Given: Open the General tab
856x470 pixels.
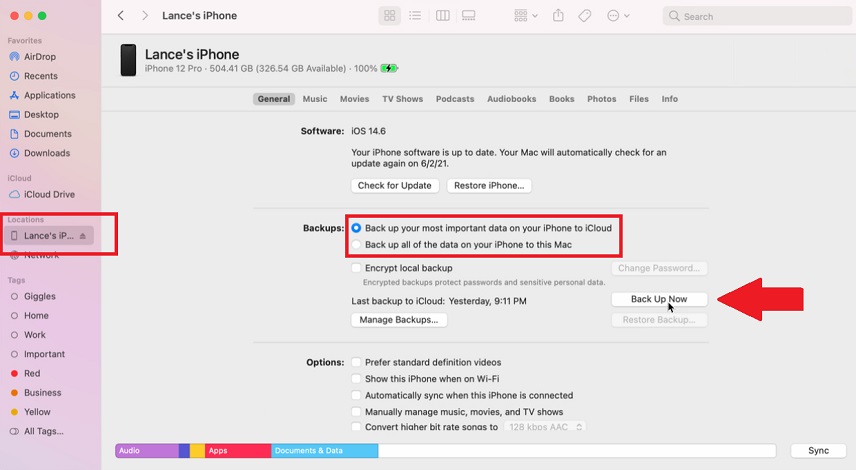Looking at the screenshot, I should [x=274, y=99].
